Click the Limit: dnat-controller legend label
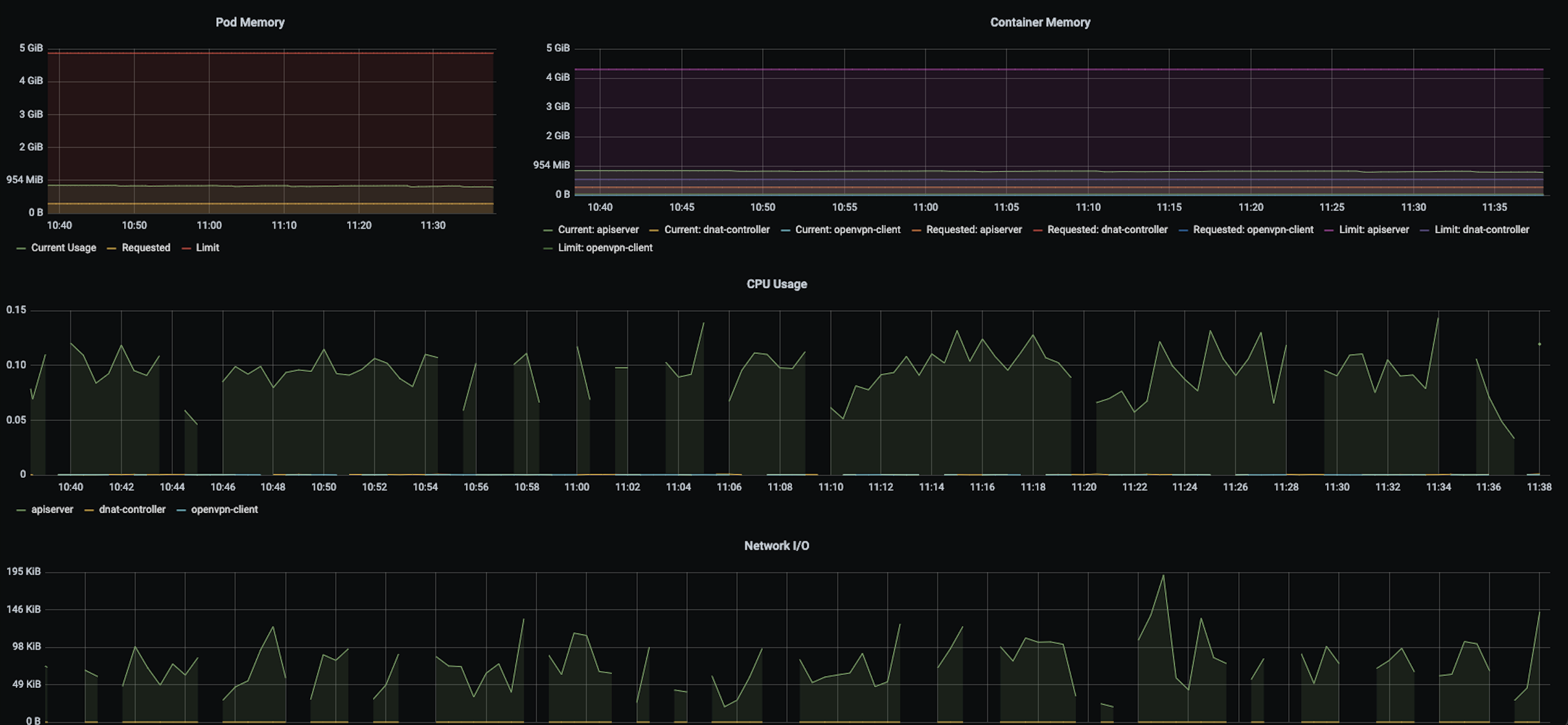Viewport: 1568px width, 725px height. point(1481,229)
